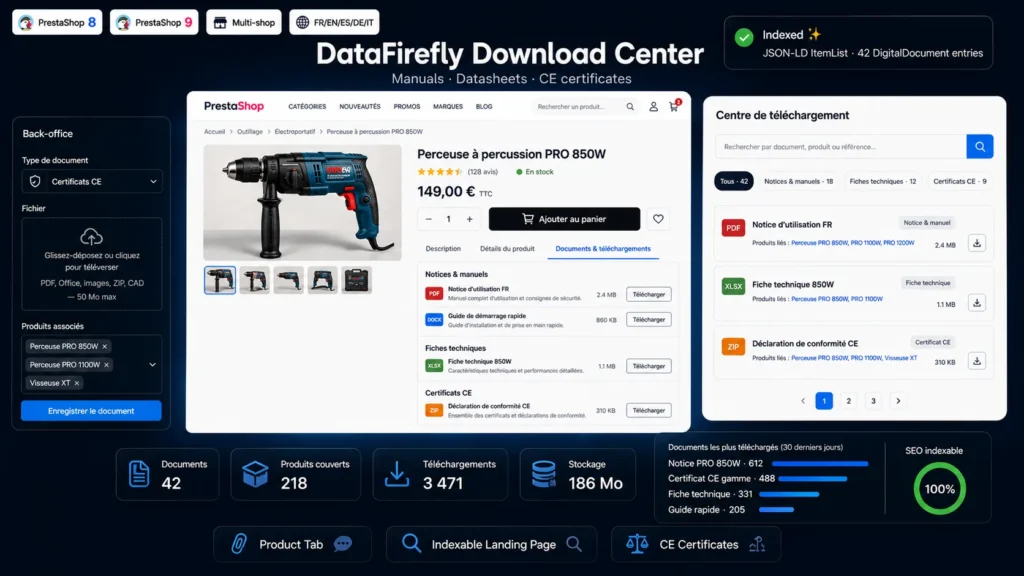
Task: Click the Stockage database icon
Action: point(543,474)
